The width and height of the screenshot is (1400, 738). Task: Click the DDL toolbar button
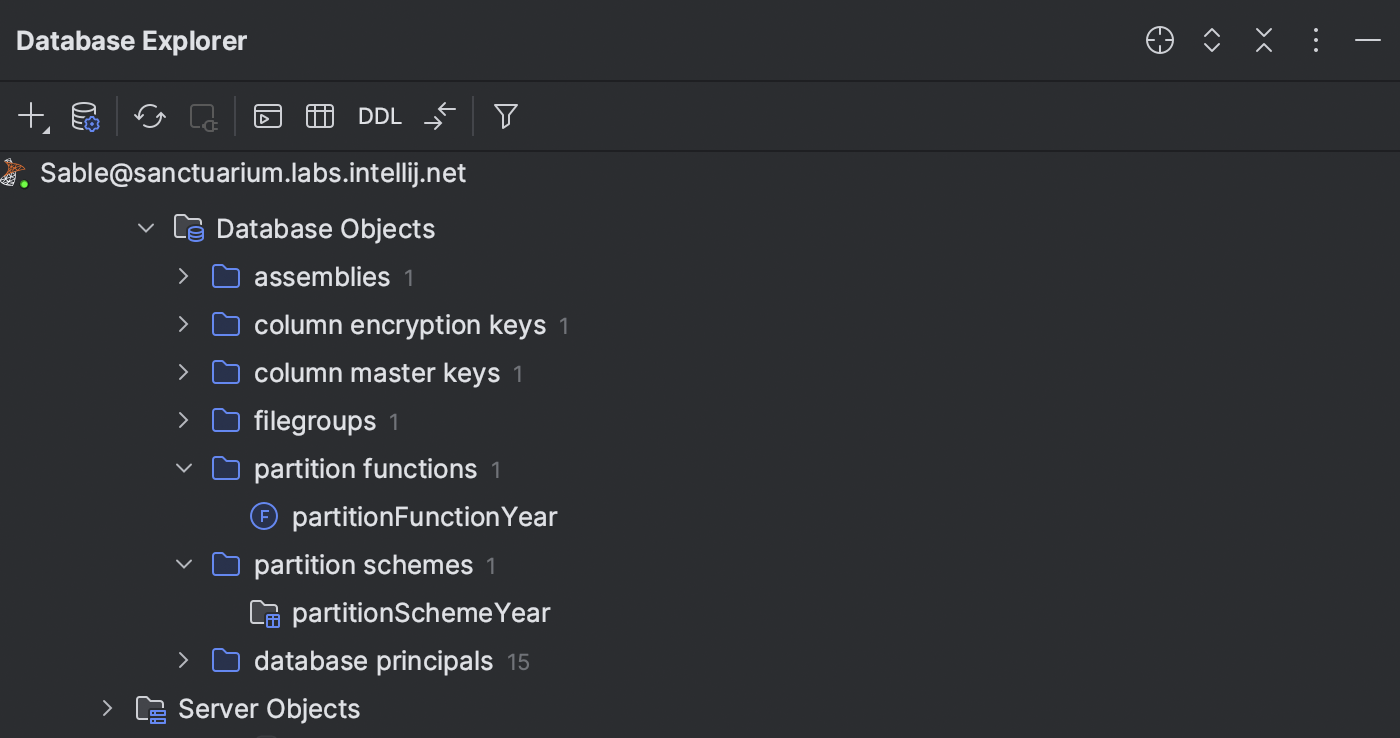coord(379,116)
